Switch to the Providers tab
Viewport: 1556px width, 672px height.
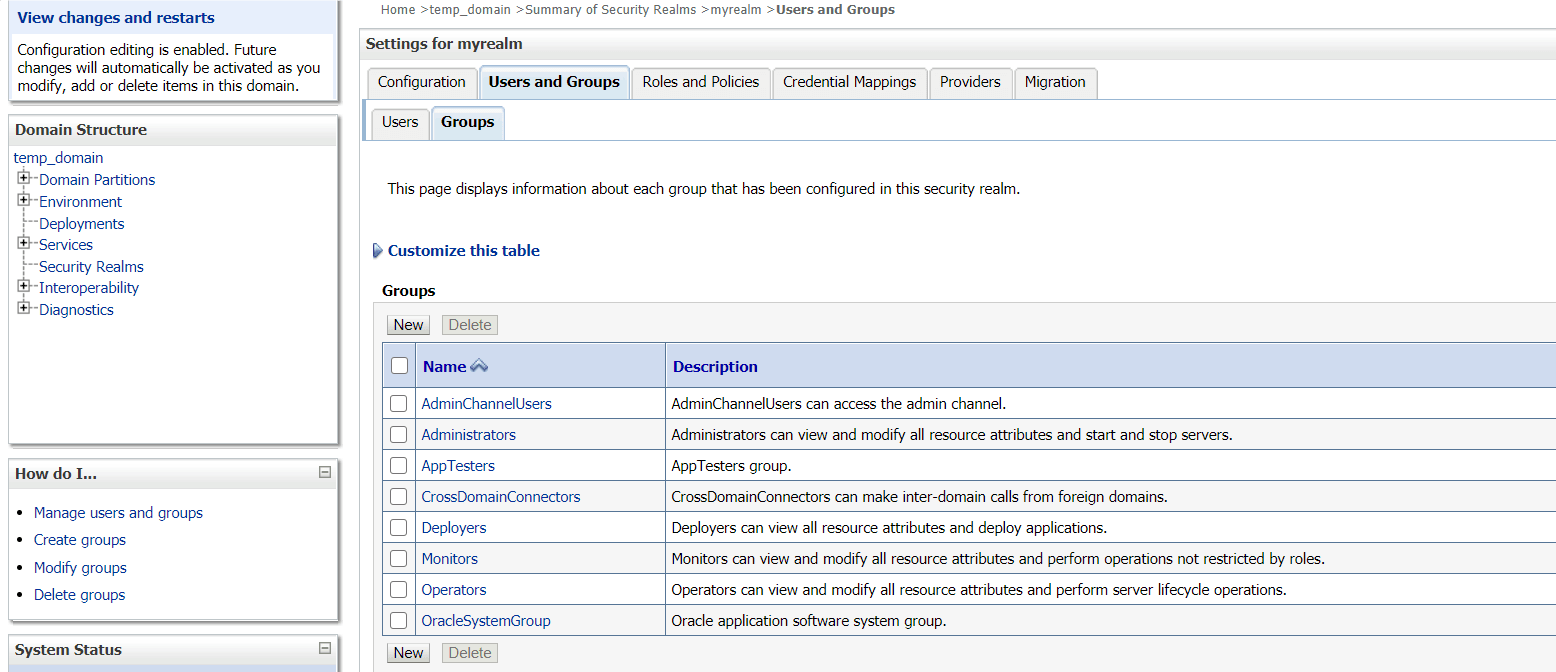click(x=970, y=82)
